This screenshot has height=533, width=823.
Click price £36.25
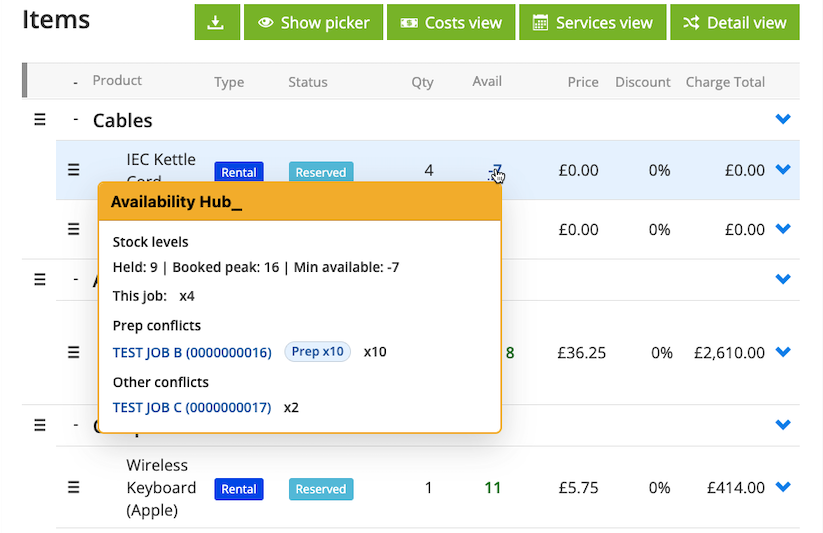(x=582, y=353)
